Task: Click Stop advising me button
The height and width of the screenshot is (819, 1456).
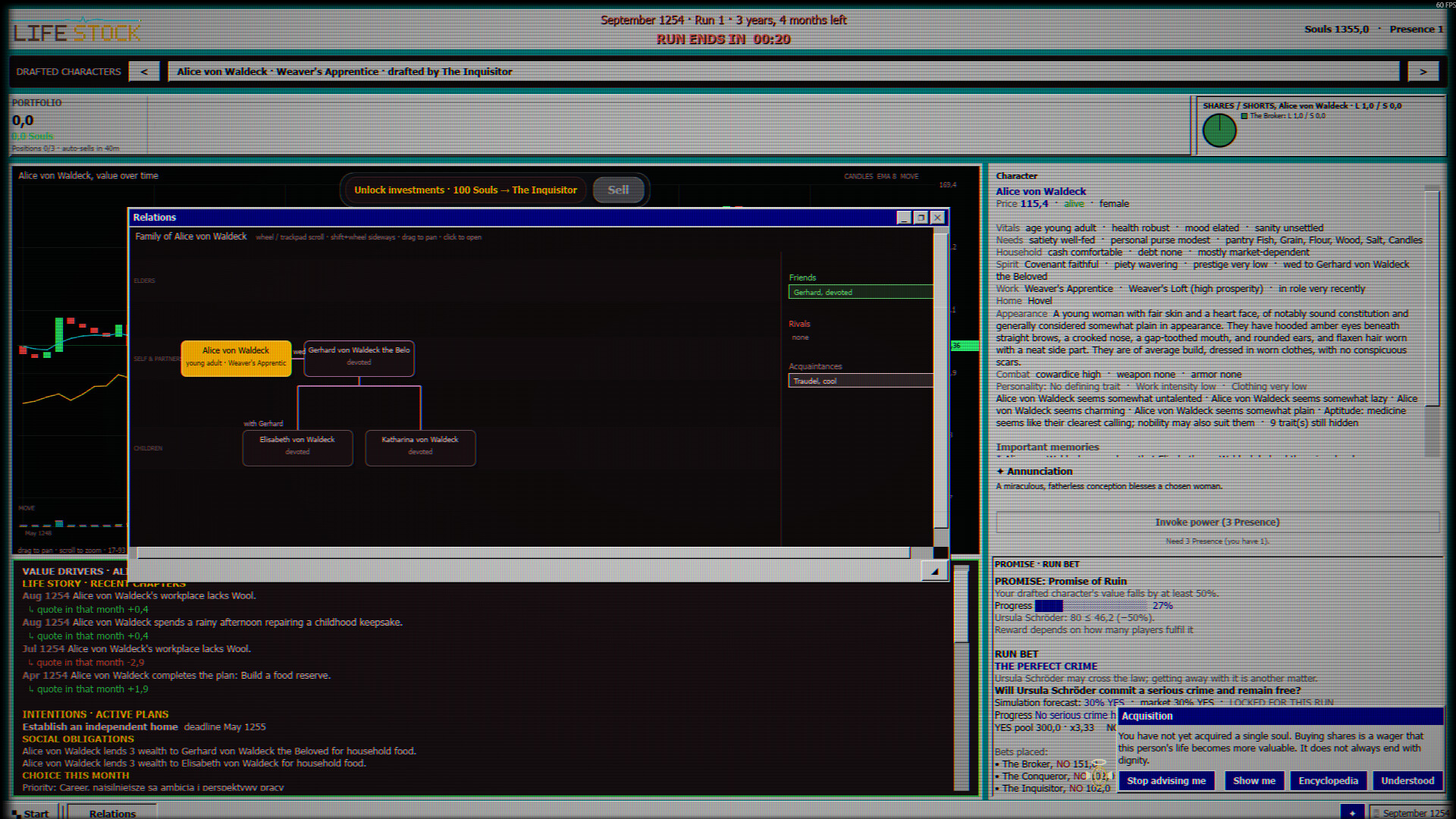Action: 1166,780
